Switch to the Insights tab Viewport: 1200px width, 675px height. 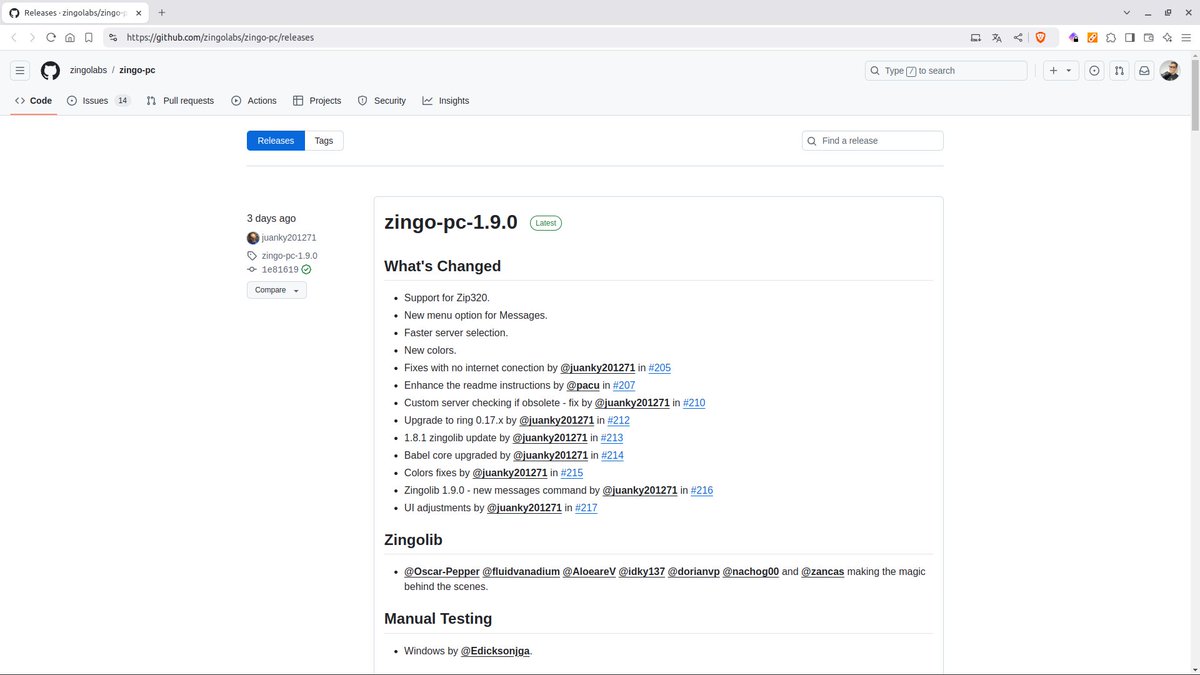[446, 101]
